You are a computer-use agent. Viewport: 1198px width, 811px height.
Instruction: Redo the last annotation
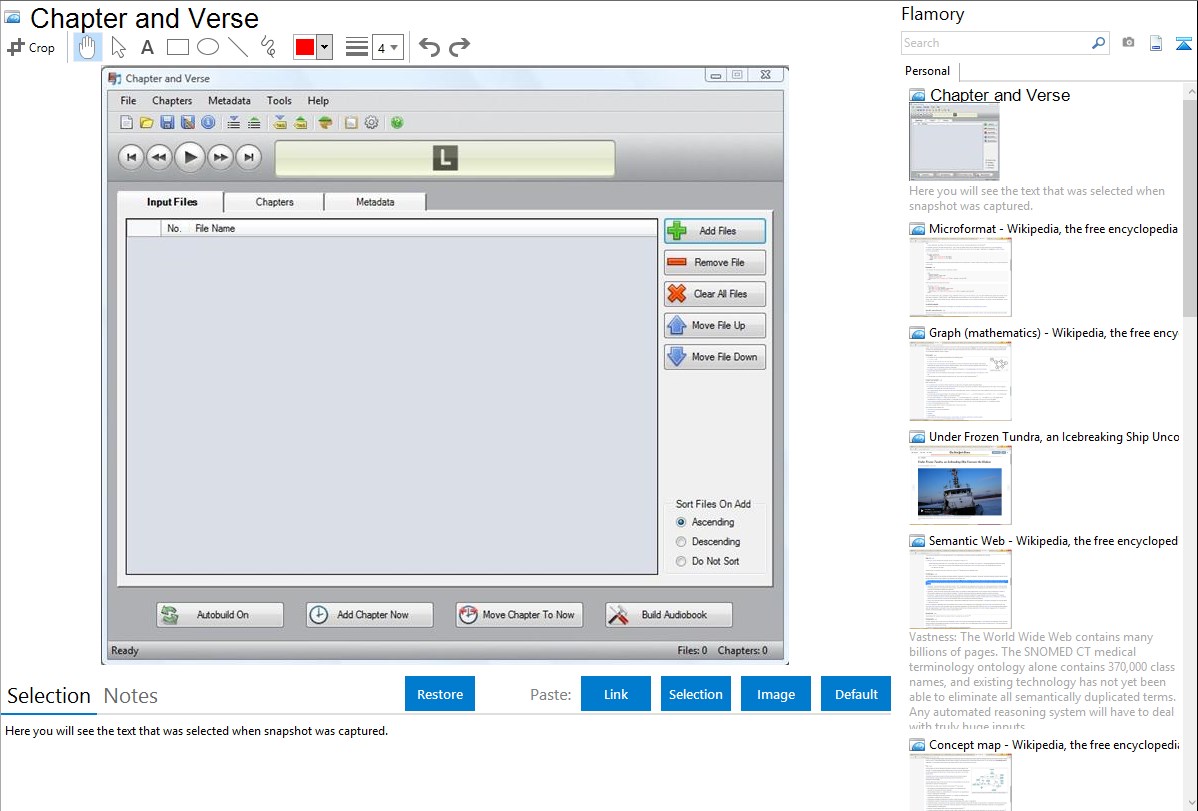coord(459,47)
